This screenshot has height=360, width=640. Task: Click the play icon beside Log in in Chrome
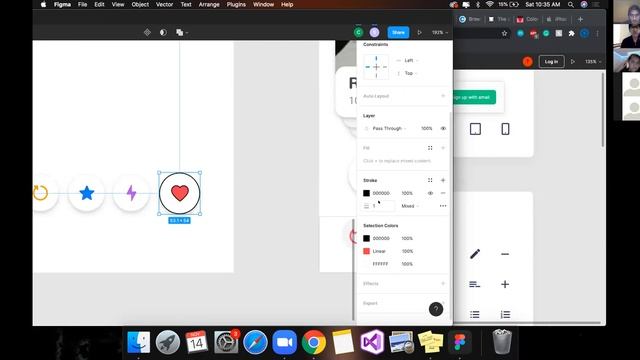(573, 62)
